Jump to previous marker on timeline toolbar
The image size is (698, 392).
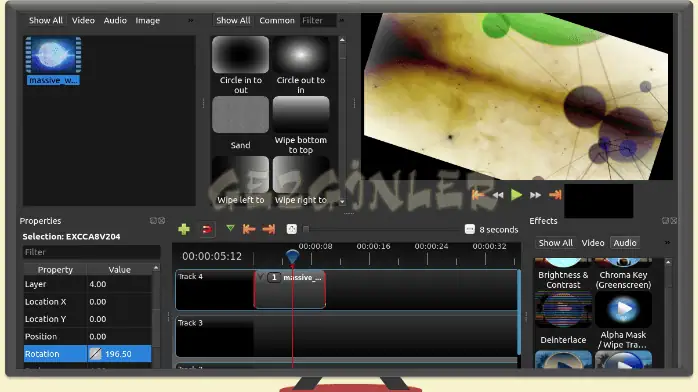249,229
